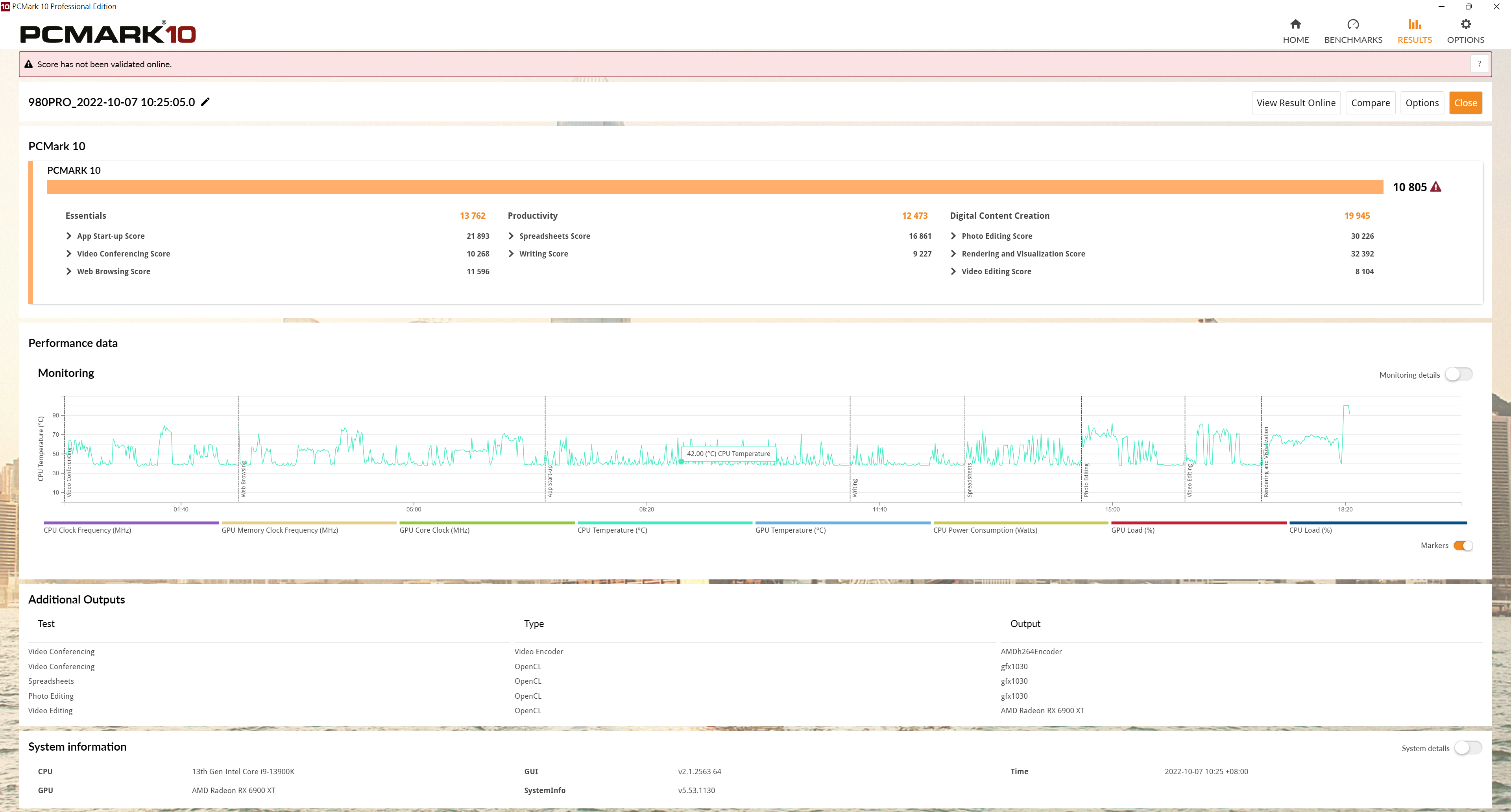The height and width of the screenshot is (812, 1511).
Task: Click the Web Browsing marker on chart
Action: click(244, 479)
